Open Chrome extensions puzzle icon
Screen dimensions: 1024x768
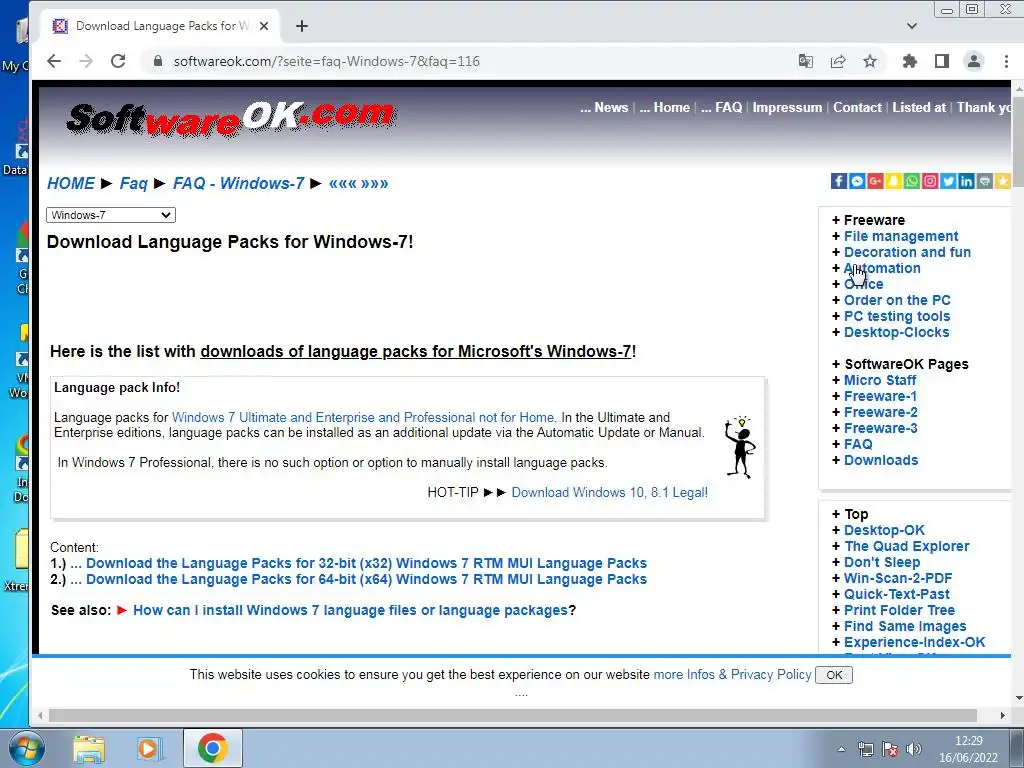tap(909, 61)
